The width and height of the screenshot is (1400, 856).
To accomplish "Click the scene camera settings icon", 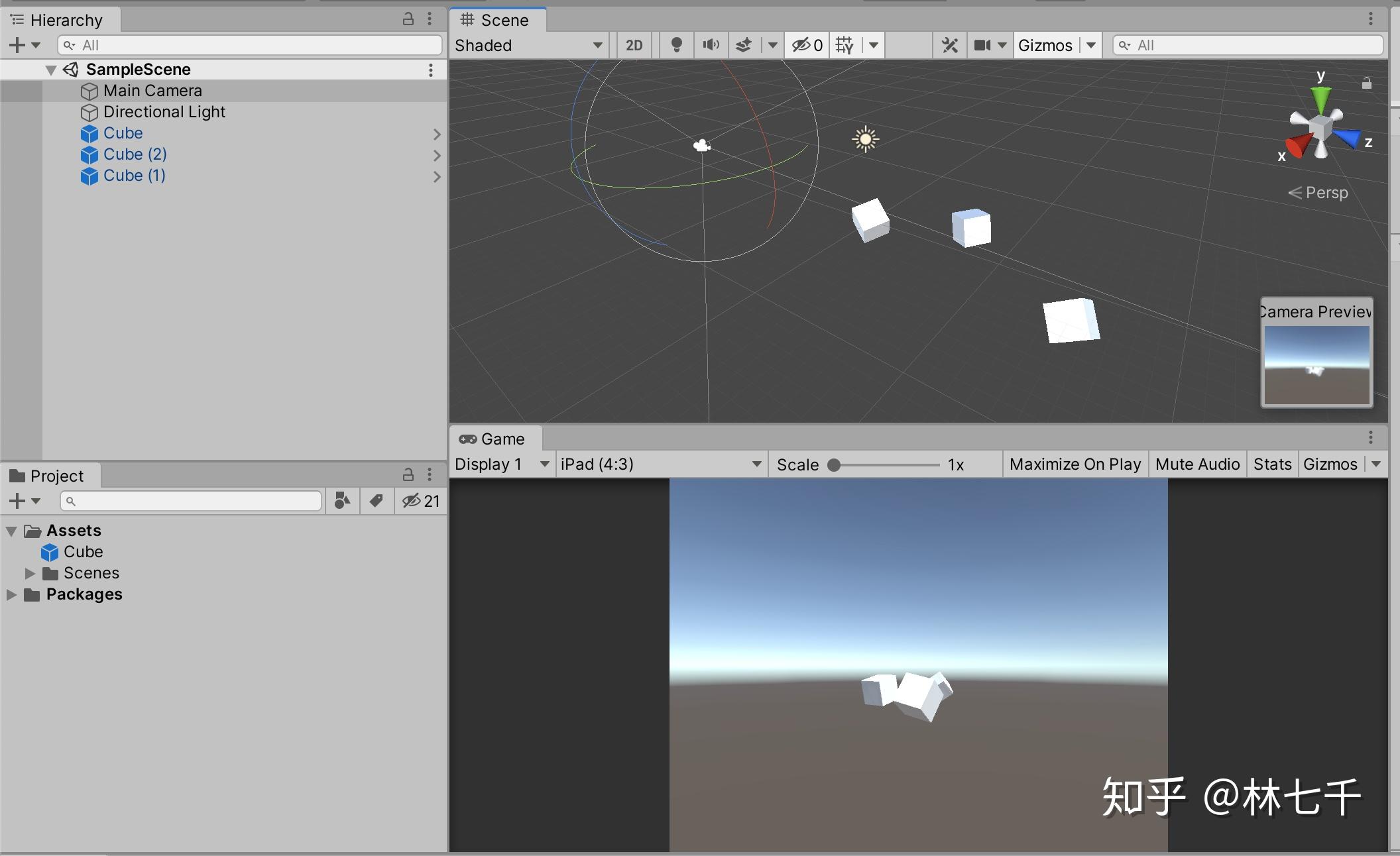I will point(984,44).
